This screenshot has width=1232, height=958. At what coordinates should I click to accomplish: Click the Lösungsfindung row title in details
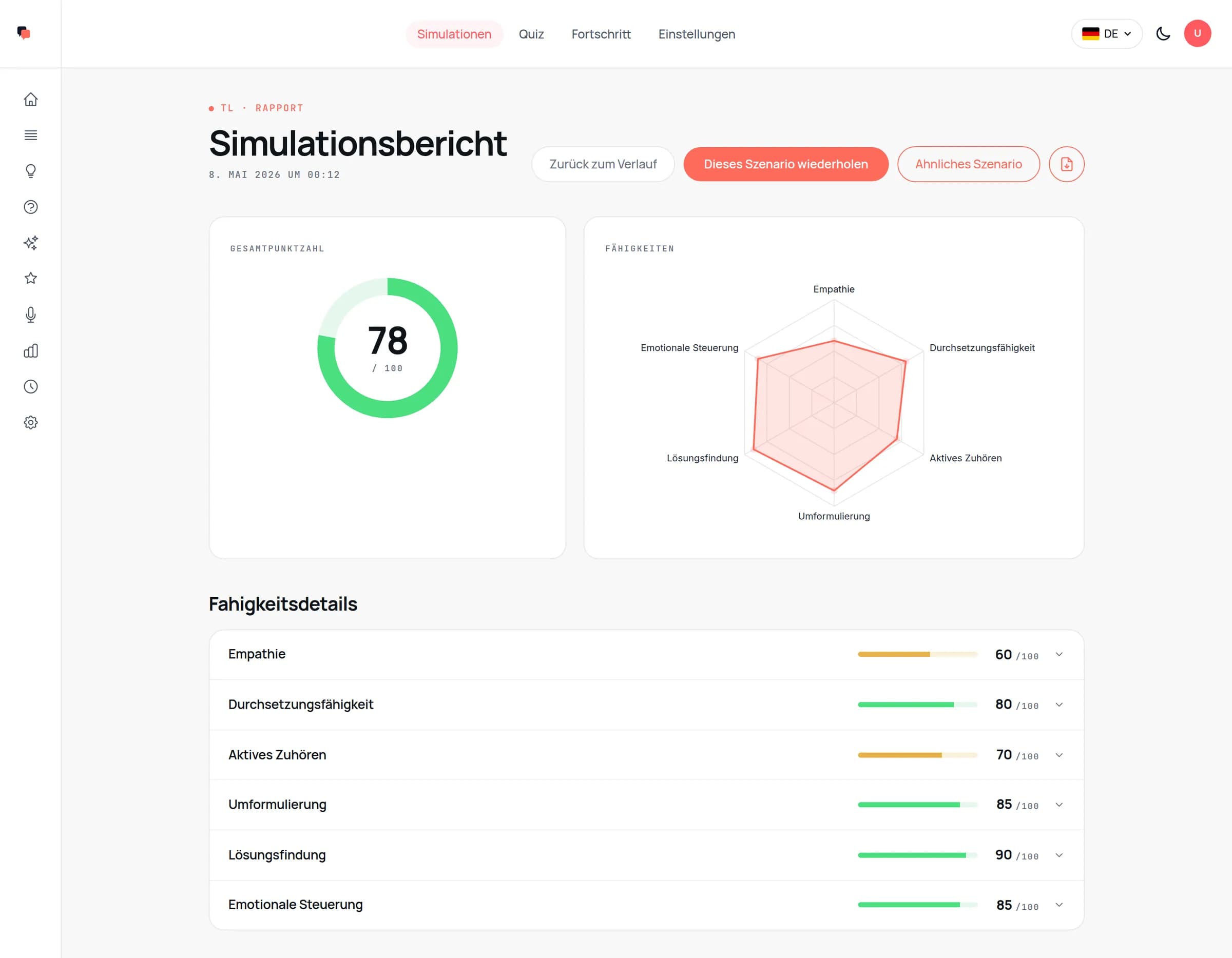coord(277,855)
